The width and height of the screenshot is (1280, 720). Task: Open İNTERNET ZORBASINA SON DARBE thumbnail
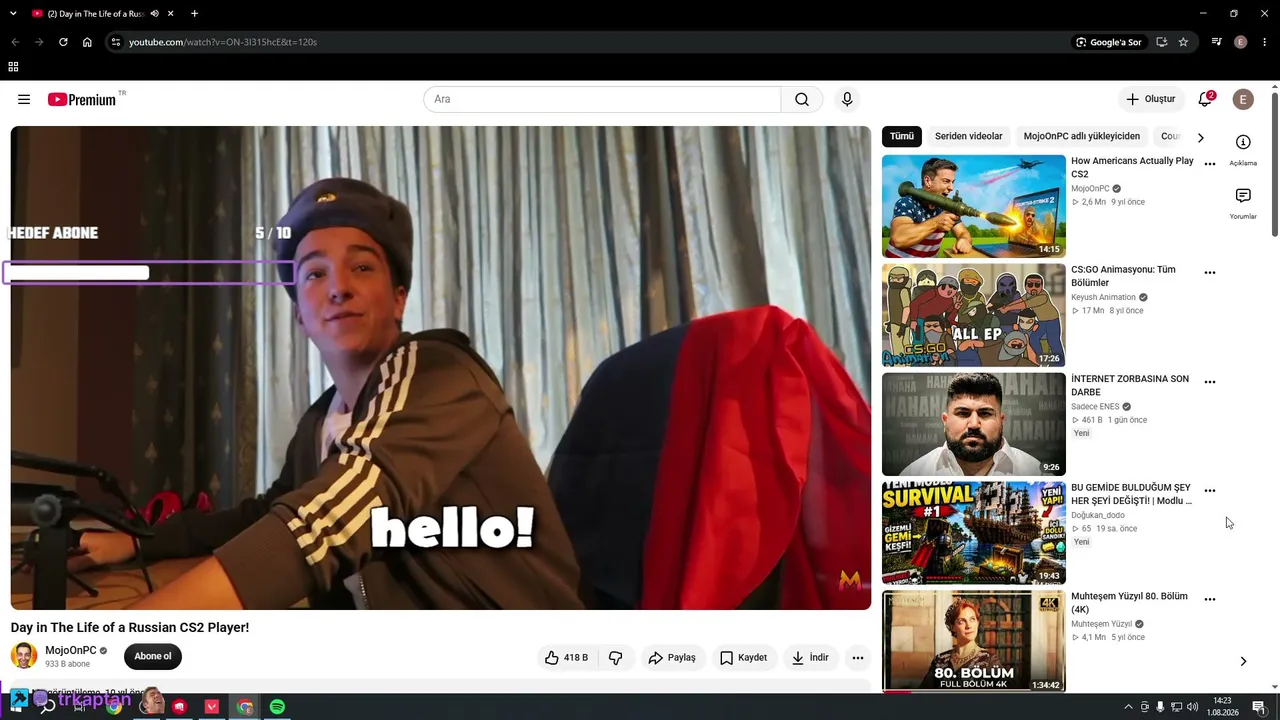click(x=974, y=424)
